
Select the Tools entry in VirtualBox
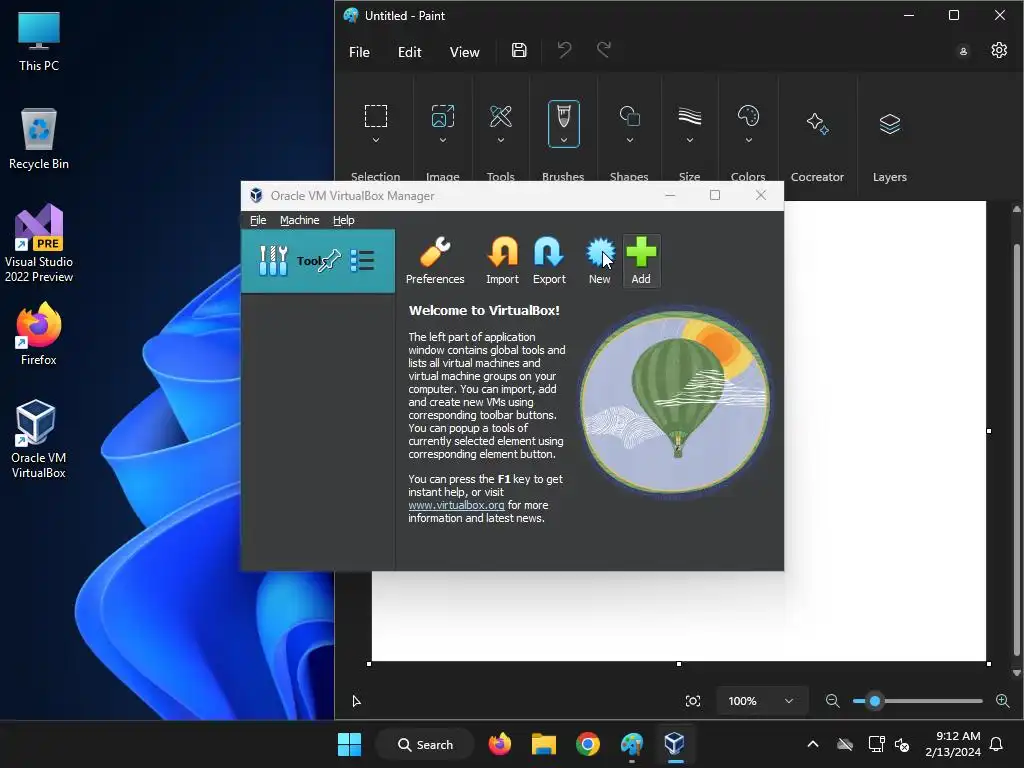(x=318, y=261)
